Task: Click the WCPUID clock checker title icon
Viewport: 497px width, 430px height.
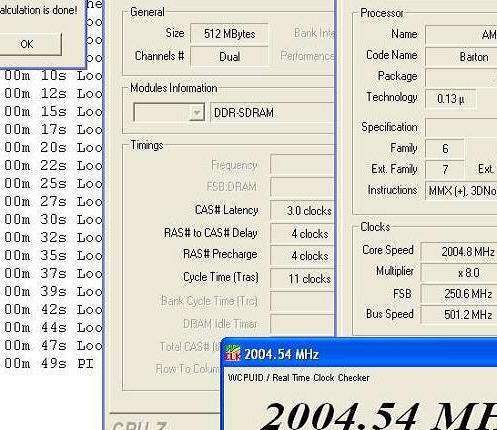Action: pyautogui.click(x=233, y=353)
